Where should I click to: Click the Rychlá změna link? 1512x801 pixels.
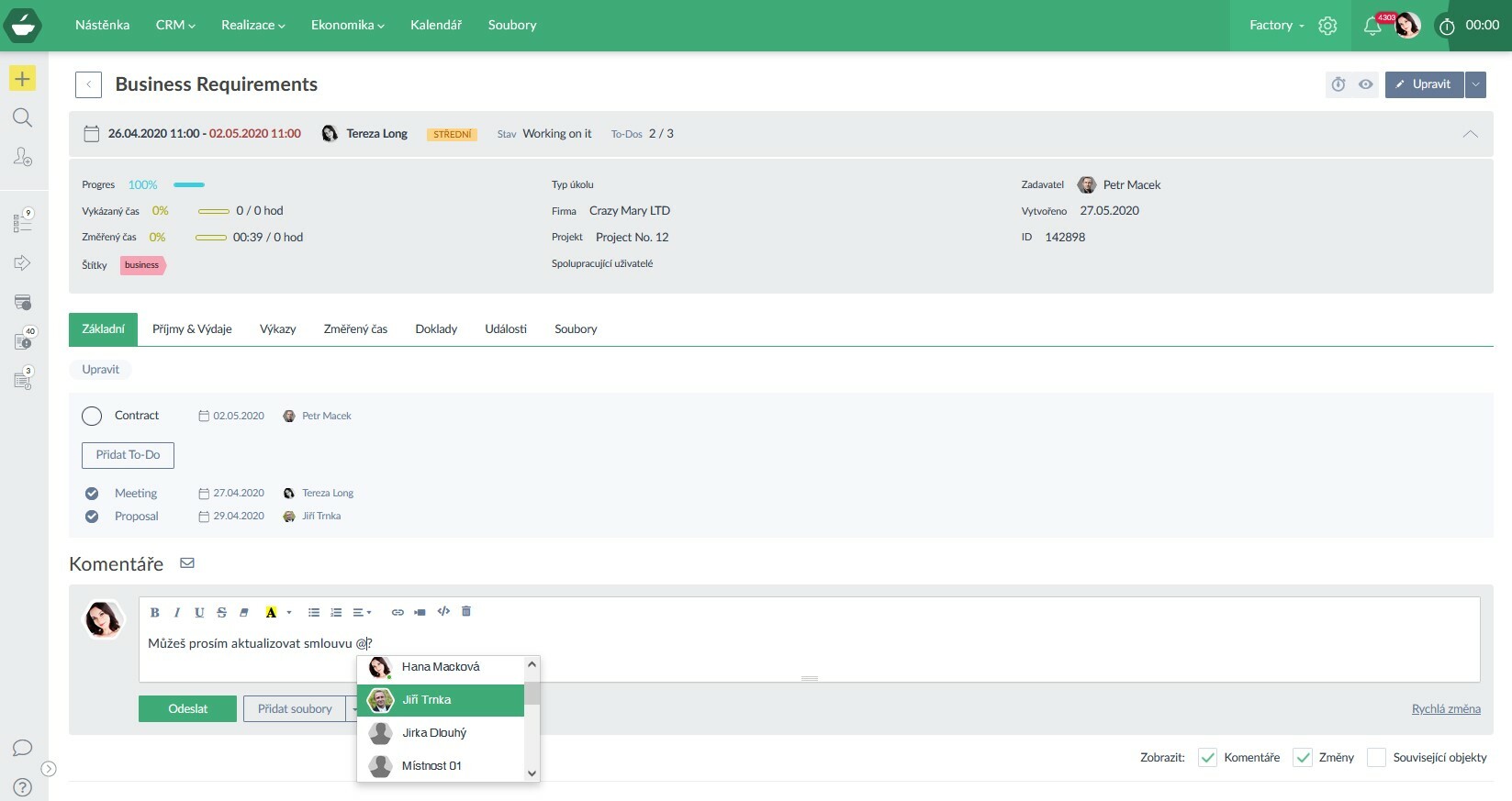coord(1445,708)
